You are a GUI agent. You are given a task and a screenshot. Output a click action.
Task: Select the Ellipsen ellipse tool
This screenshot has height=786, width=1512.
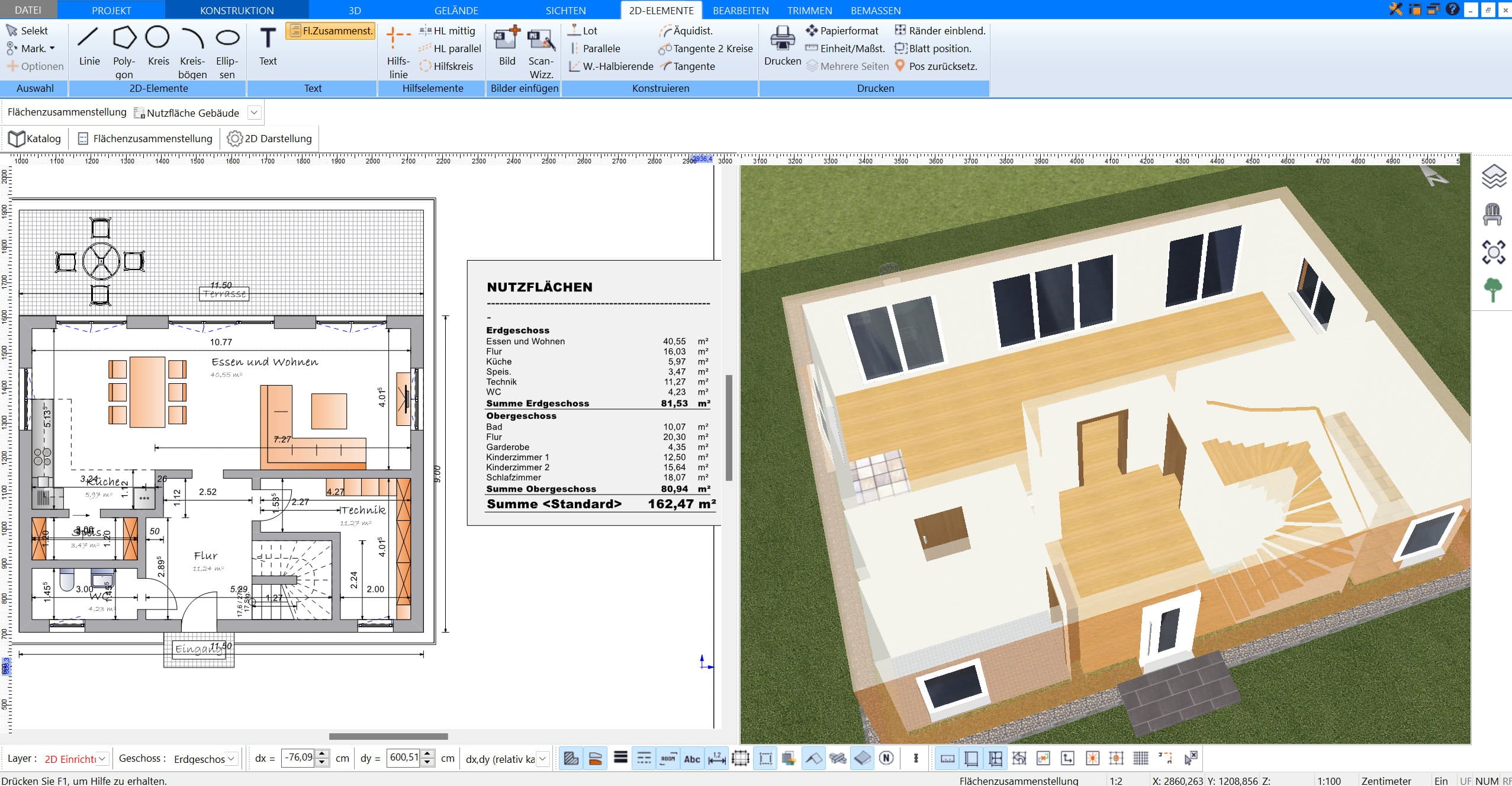pyautogui.click(x=227, y=52)
